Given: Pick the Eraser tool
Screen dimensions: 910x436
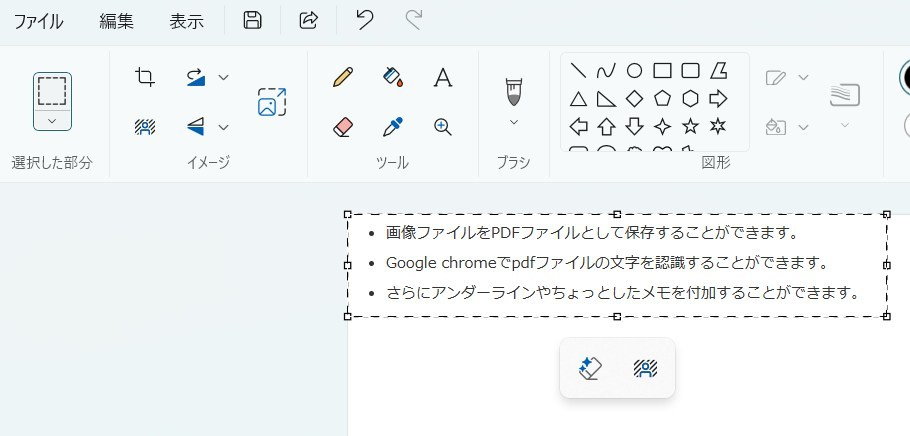Looking at the screenshot, I should (343, 127).
